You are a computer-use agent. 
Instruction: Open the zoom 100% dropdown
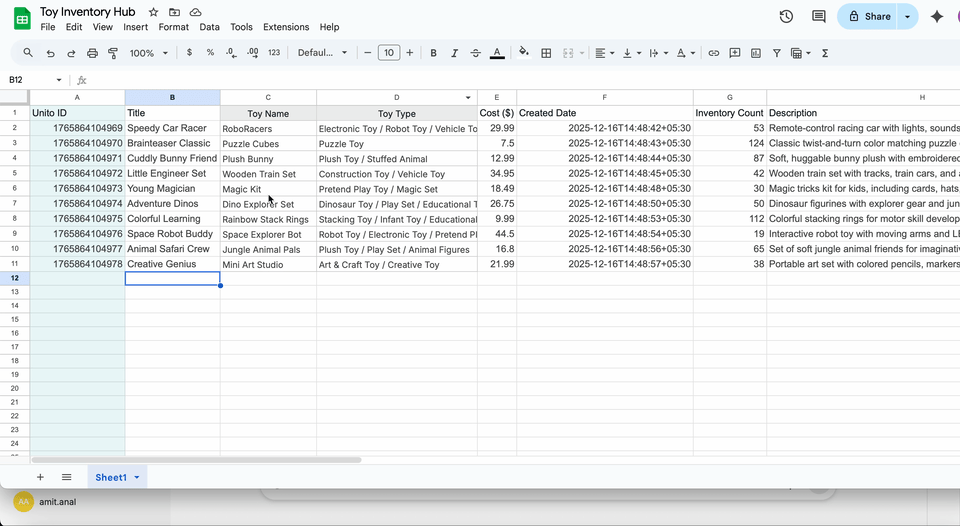click(148, 53)
